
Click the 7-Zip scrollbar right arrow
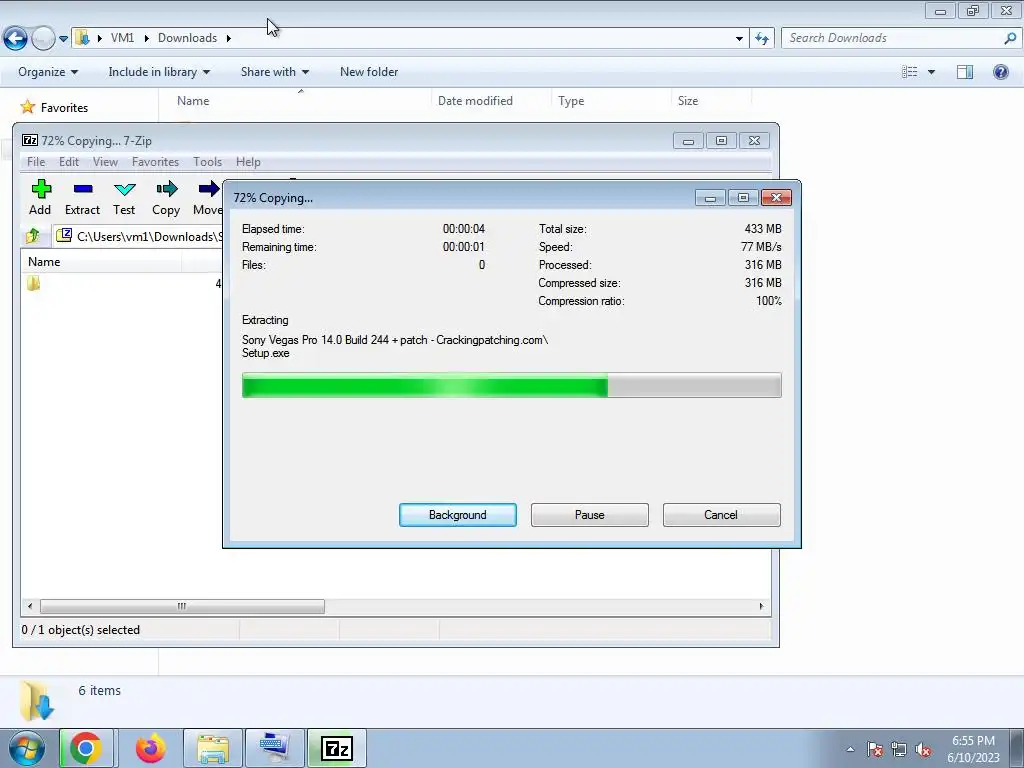(x=761, y=607)
